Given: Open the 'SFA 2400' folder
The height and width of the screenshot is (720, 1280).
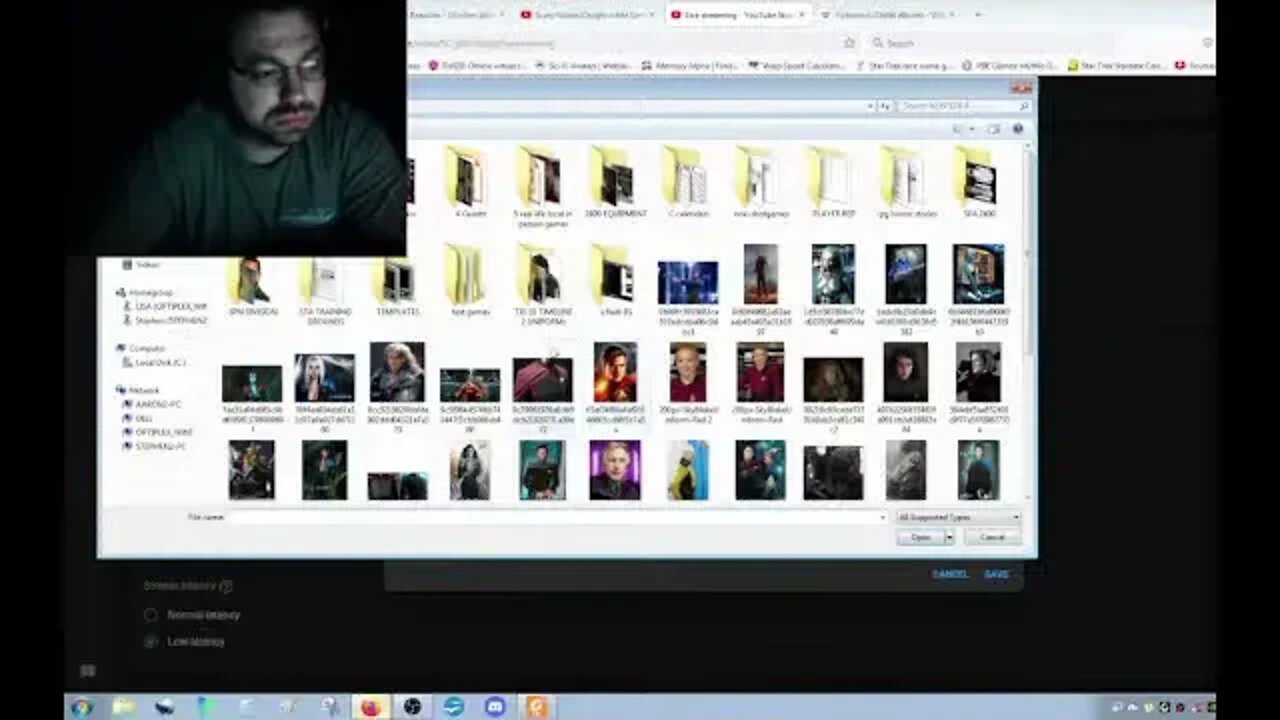Looking at the screenshot, I should point(978,183).
